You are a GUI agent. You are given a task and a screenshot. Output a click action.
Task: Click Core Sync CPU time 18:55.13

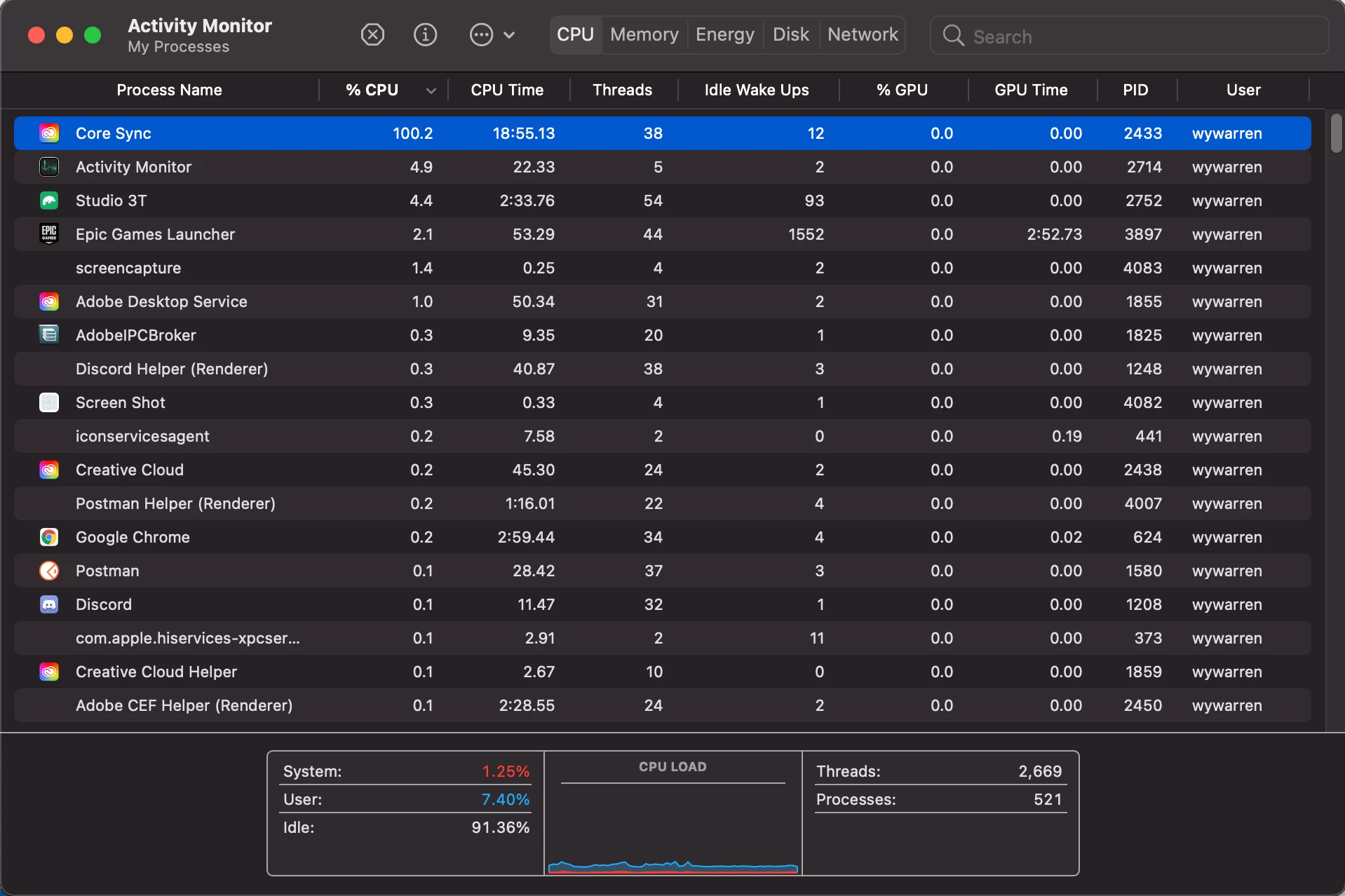pos(523,133)
